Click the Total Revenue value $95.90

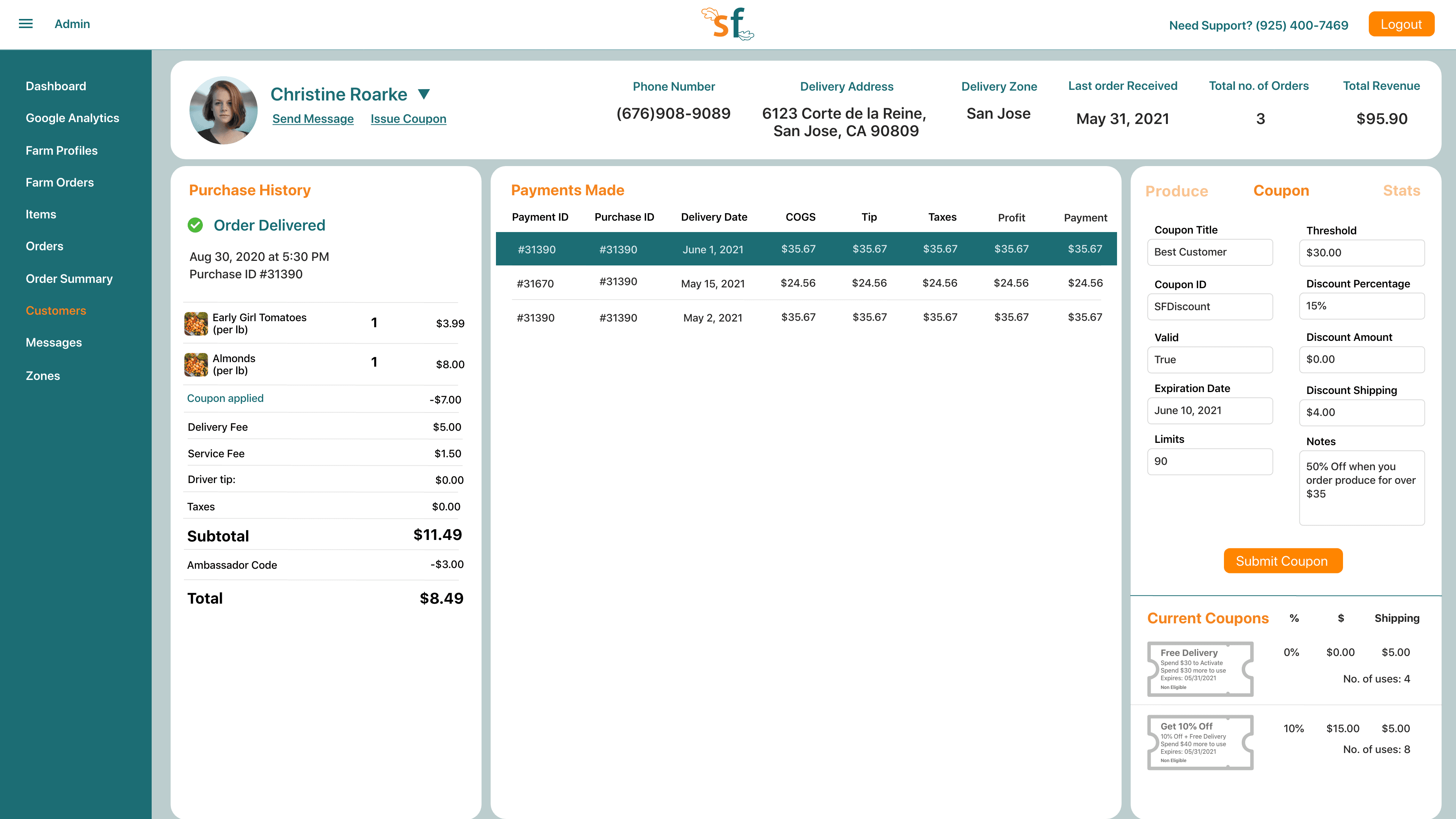click(1381, 119)
